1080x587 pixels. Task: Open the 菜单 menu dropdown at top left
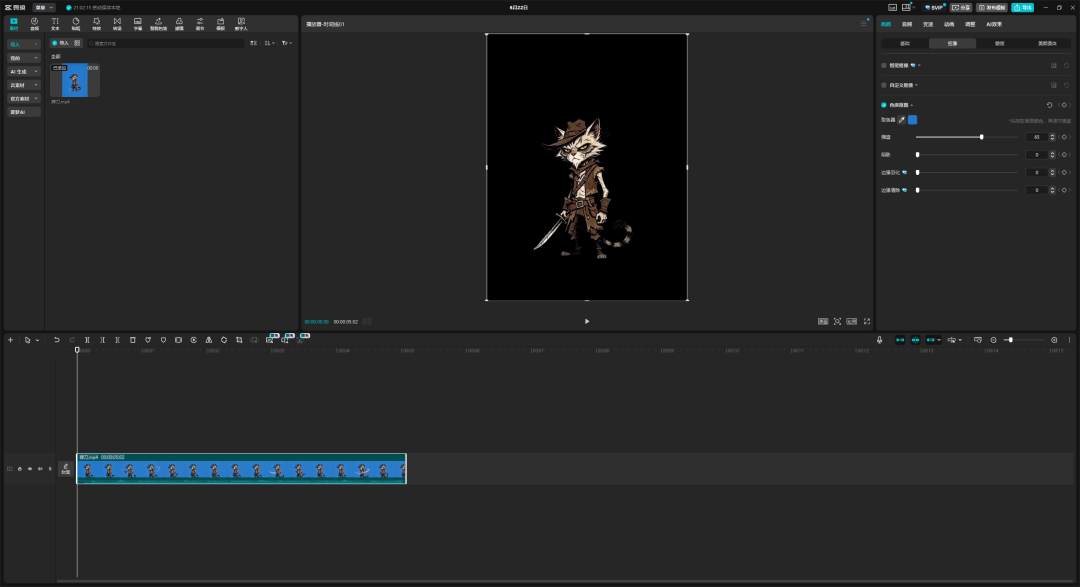pyautogui.click(x=44, y=8)
